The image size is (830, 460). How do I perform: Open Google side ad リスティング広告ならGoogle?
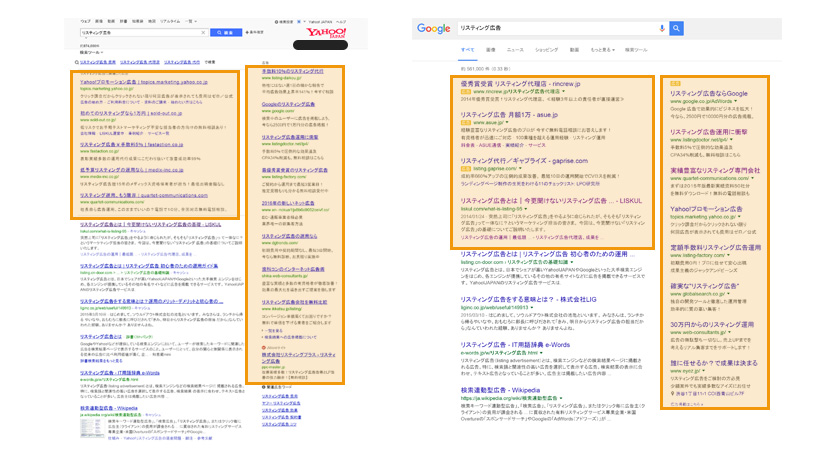coord(709,93)
